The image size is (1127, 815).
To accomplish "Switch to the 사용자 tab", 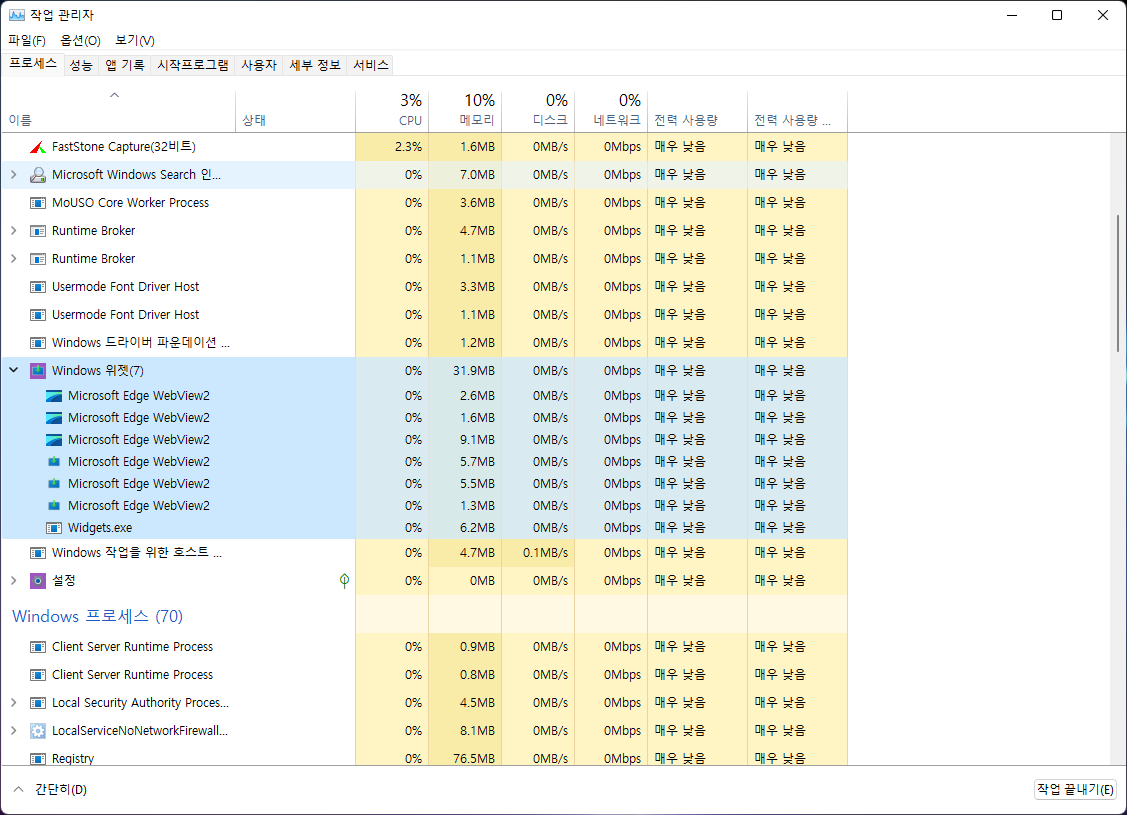I will [259, 65].
